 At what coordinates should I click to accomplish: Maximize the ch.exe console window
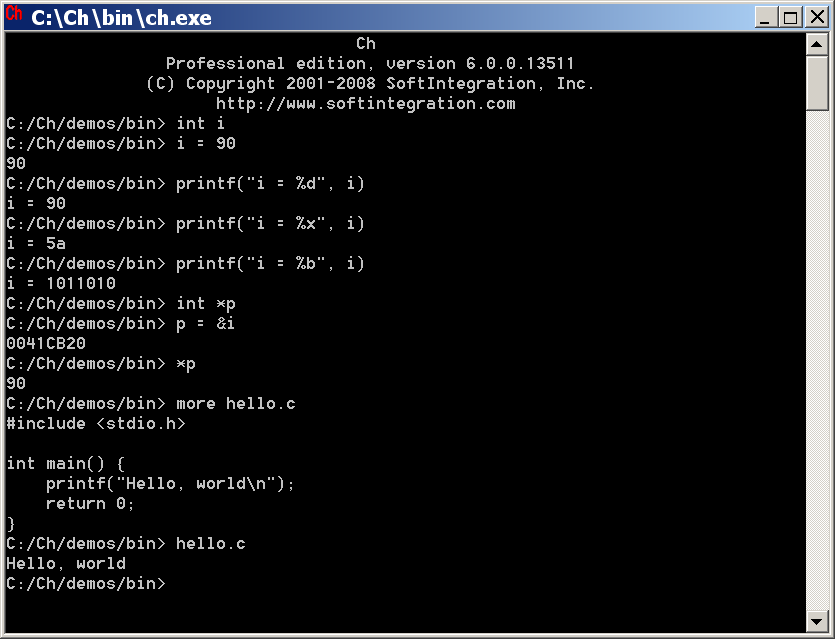click(x=791, y=17)
